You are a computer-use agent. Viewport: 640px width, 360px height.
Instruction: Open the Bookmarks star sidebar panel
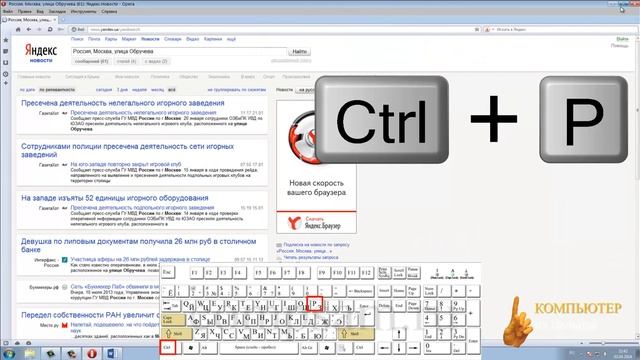tap(6, 40)
